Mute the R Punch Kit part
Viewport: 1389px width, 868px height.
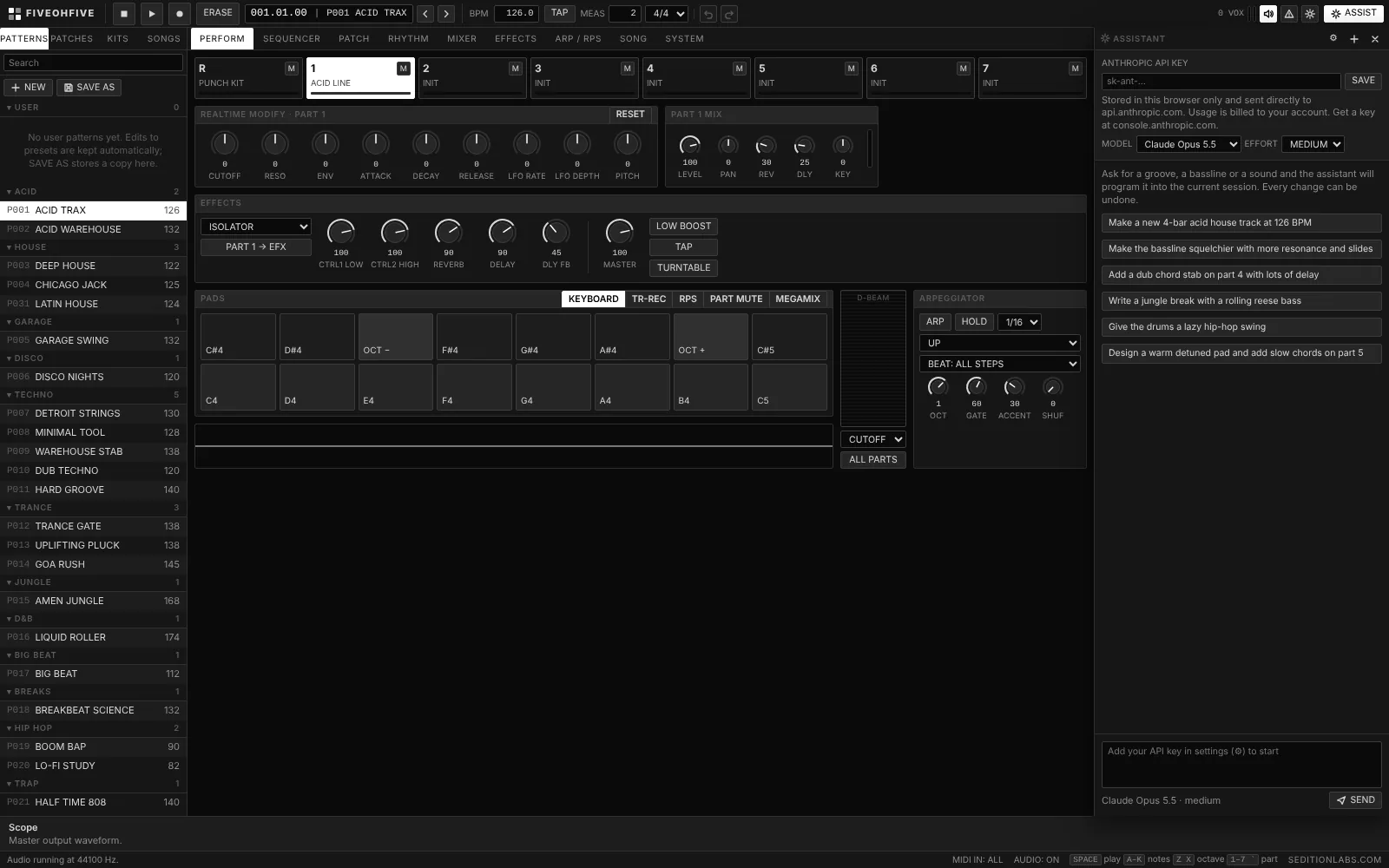click(292, 69)
